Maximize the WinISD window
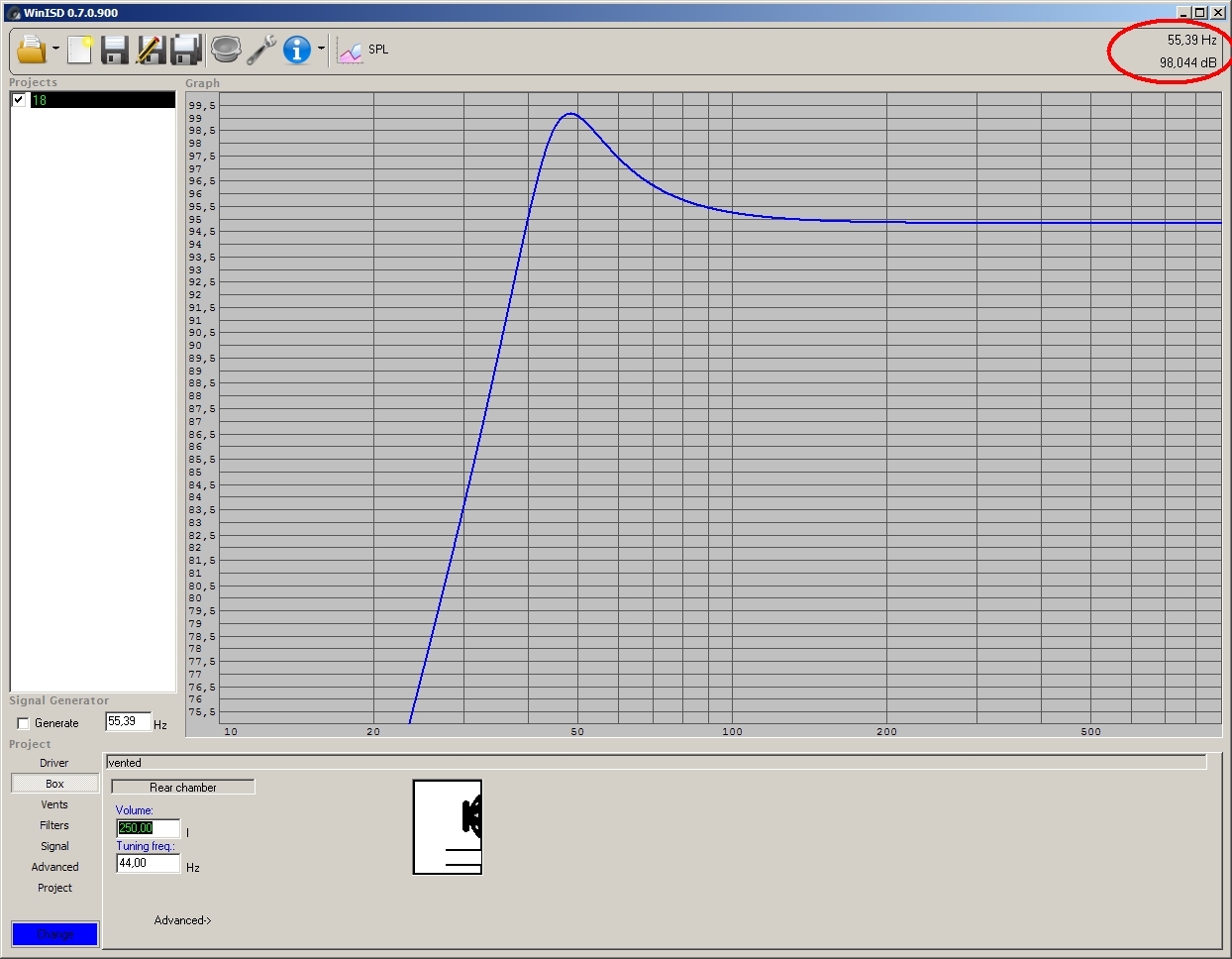1232x959 pixels. click(1200, 13)
